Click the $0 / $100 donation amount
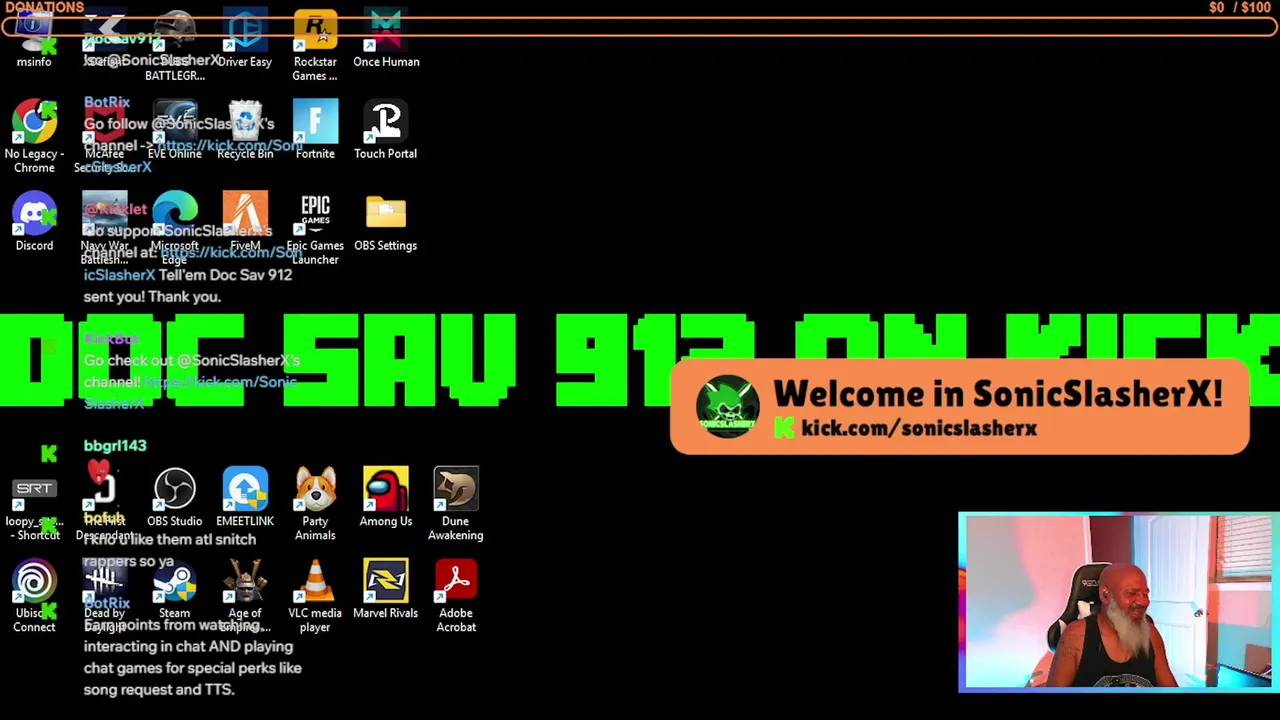 click(1240, 7)
